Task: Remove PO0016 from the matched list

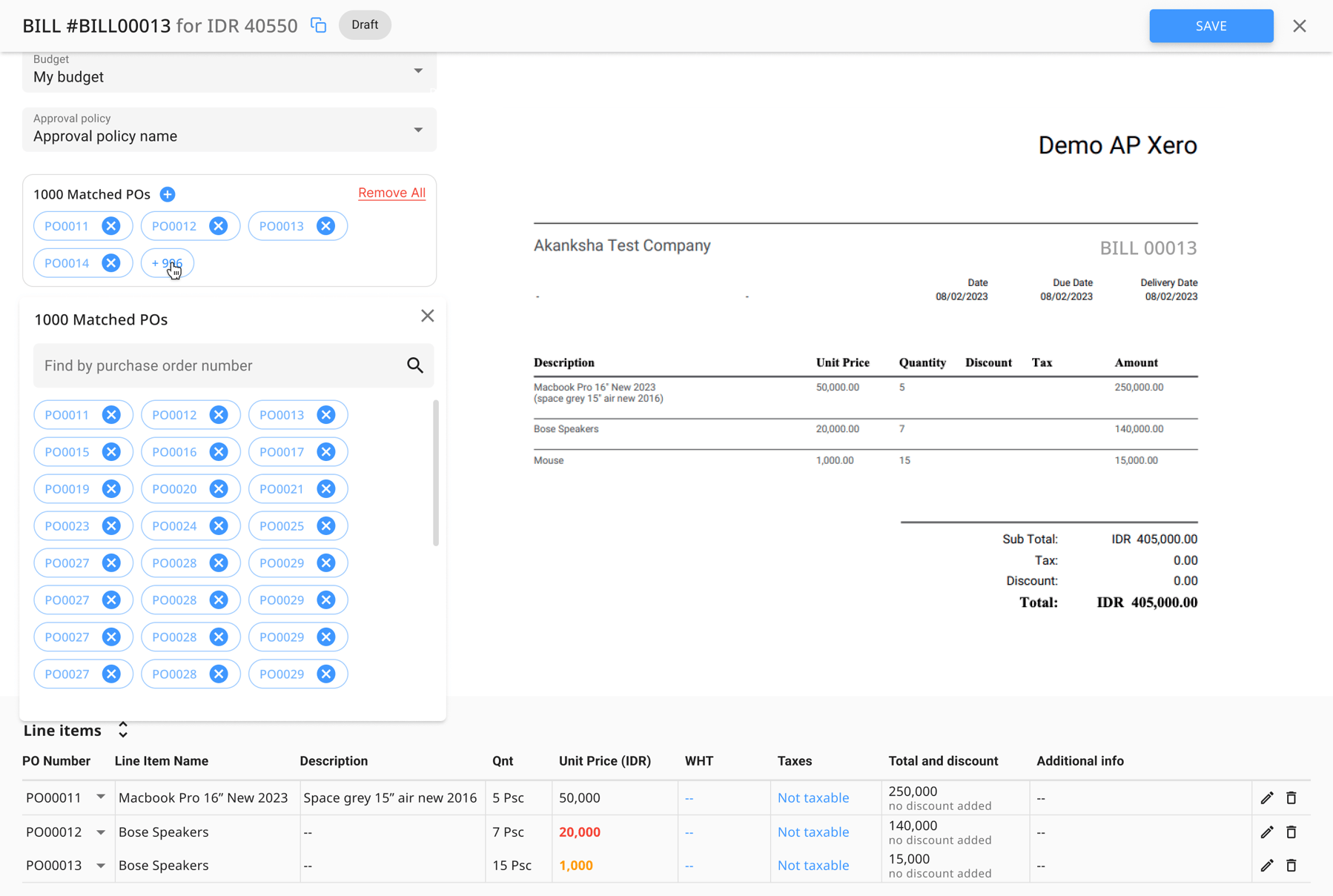Action: click(x=219, y=452)
